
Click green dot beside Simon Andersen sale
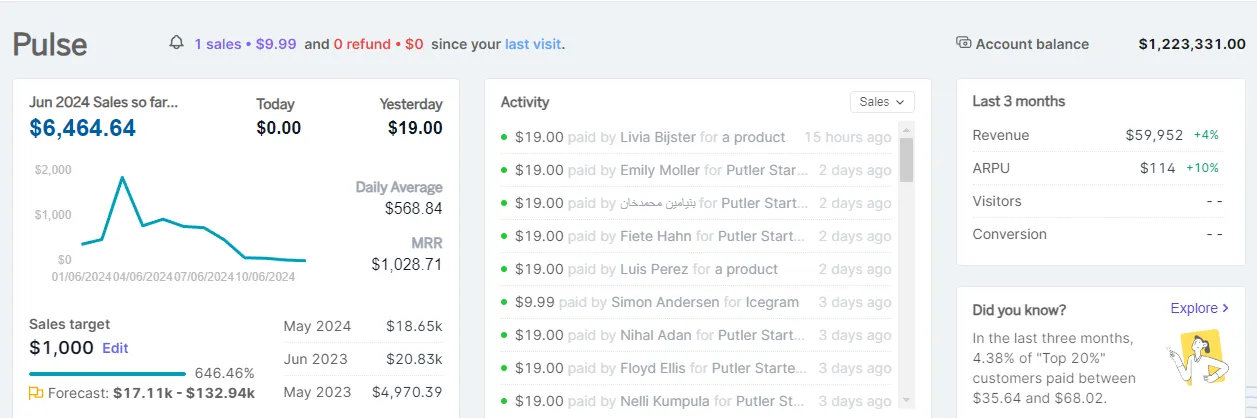504,303
